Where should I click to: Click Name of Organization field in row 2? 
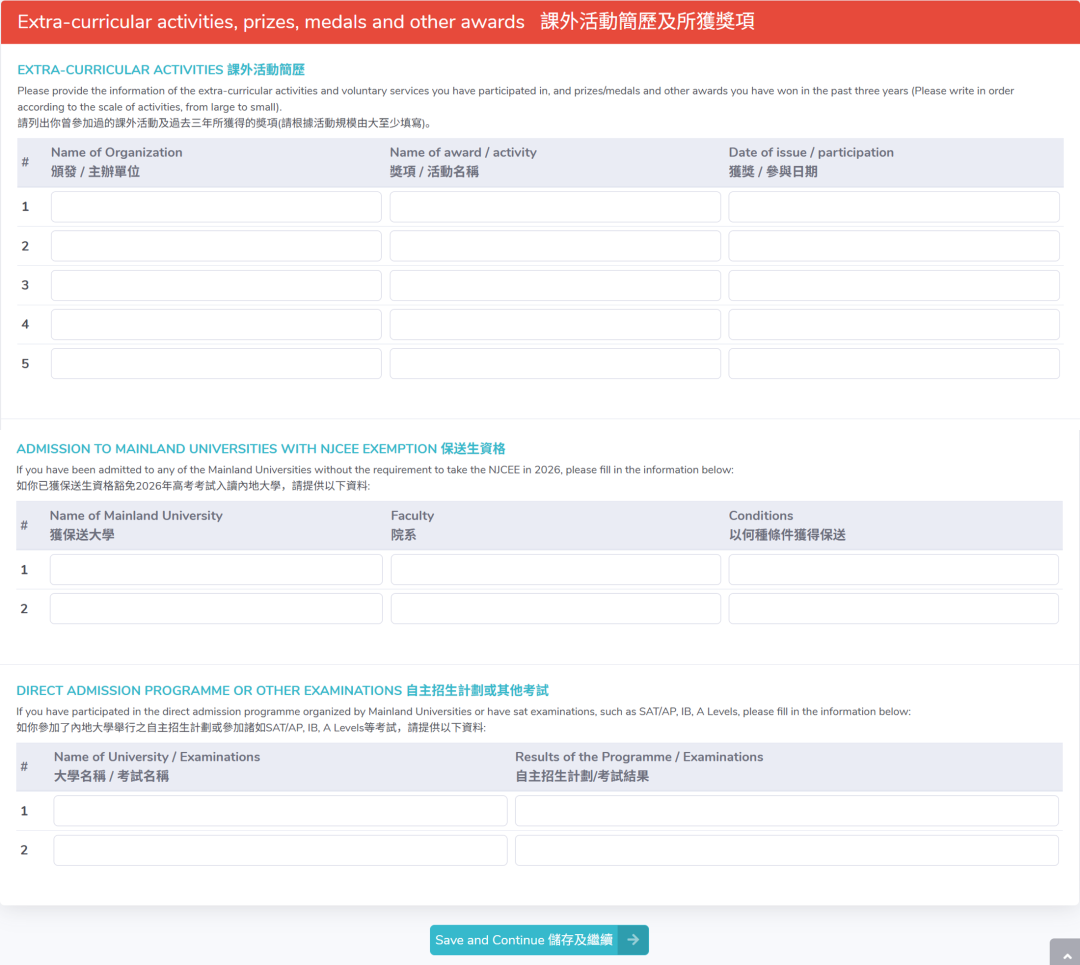[216, 246]
